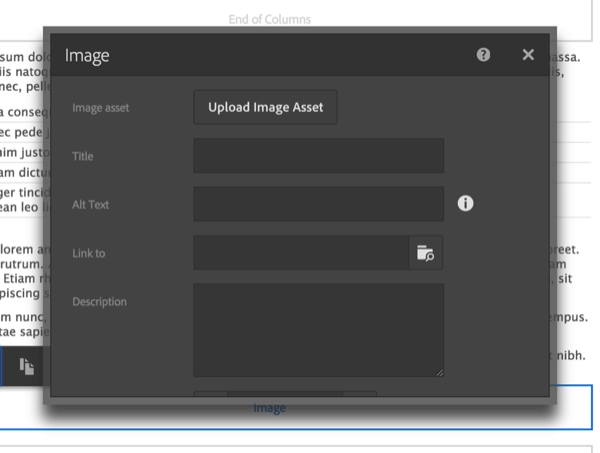Click the copy icon in the component toolbar
This screenshot has height=453, width=600.
[27, 366]
